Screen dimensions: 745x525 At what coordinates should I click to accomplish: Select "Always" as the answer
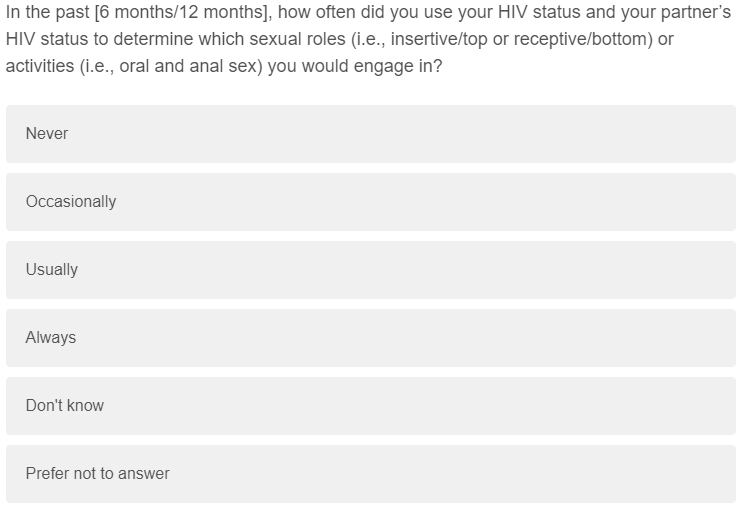(x=370, y=338)
